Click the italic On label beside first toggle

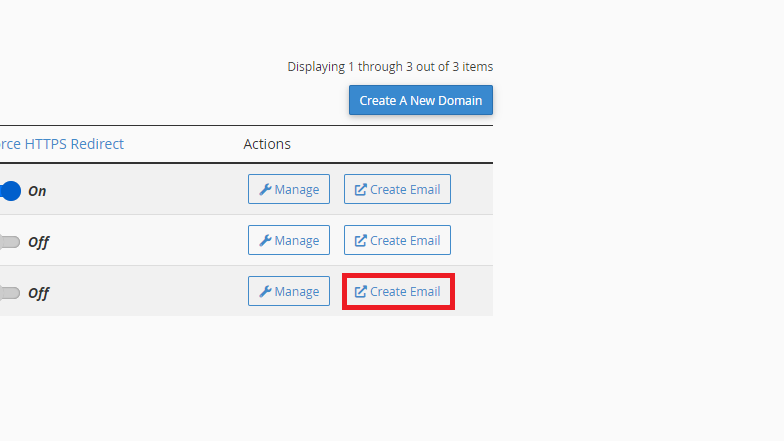coord(37,191)
